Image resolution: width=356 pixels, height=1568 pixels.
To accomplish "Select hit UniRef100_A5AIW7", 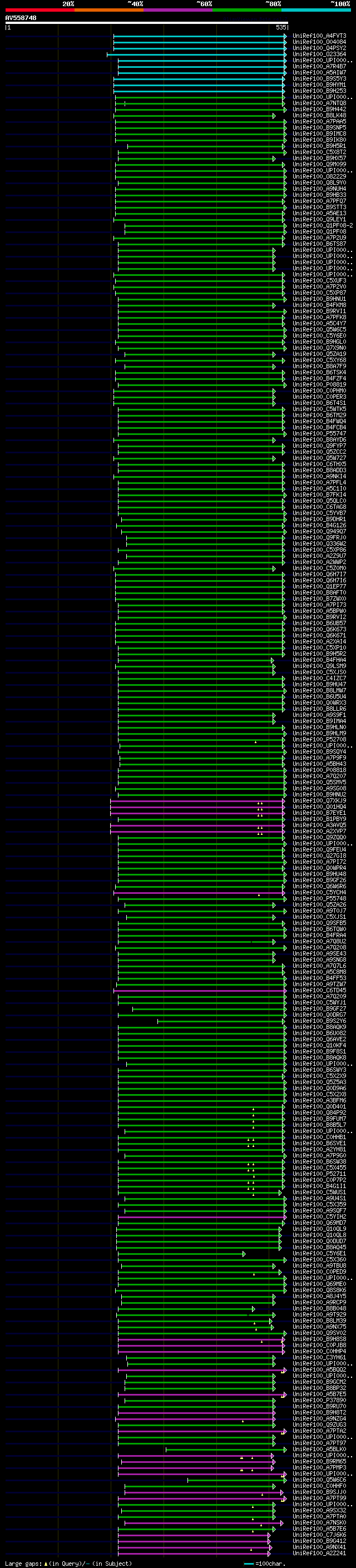I will pos(319,72).
